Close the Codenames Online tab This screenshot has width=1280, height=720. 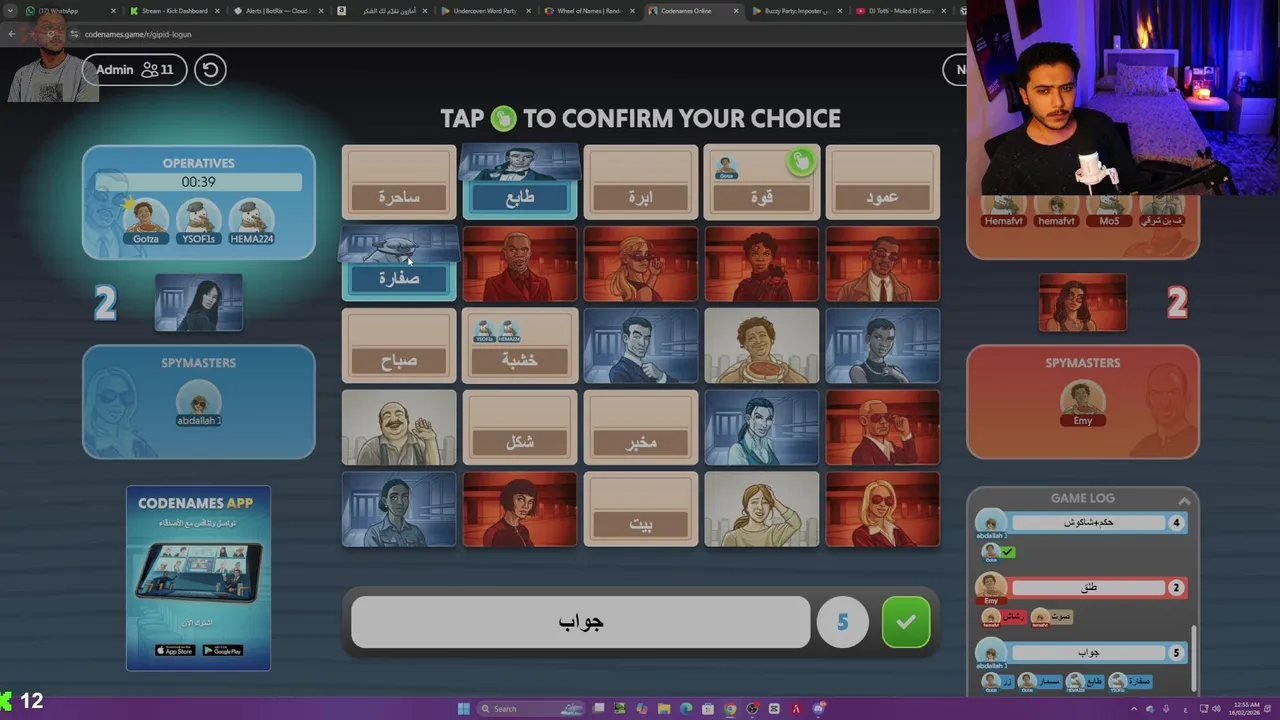click(x=737, y=11)
